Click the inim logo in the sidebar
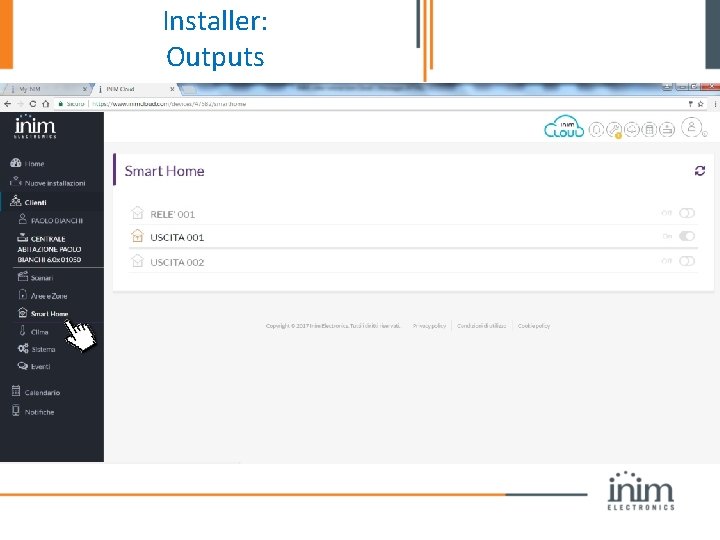This screenshot has height=540, width=720. [35, 127]
